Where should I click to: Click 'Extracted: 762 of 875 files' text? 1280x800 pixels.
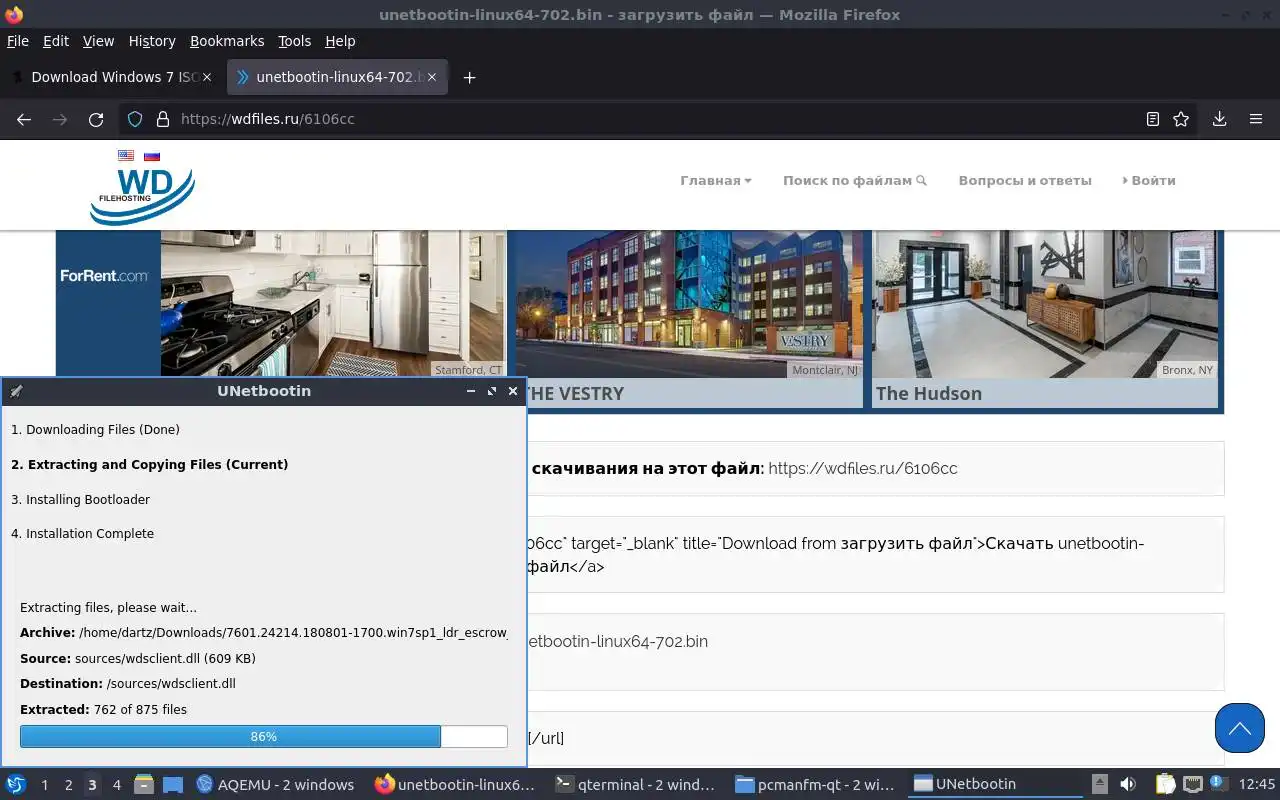pos(103,709)
